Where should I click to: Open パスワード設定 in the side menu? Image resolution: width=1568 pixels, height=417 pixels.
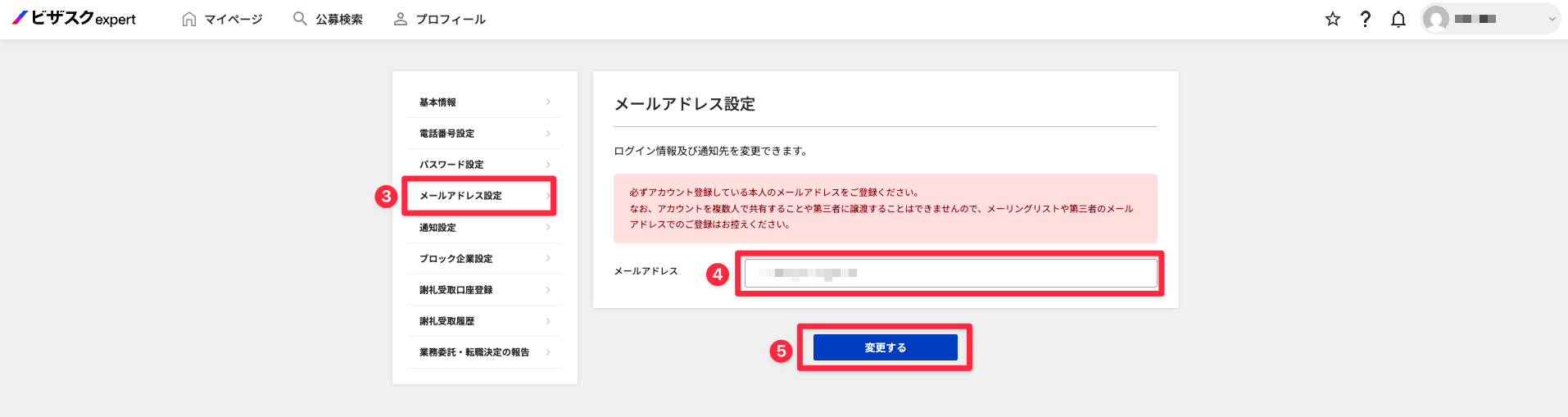tap(484, 165)
